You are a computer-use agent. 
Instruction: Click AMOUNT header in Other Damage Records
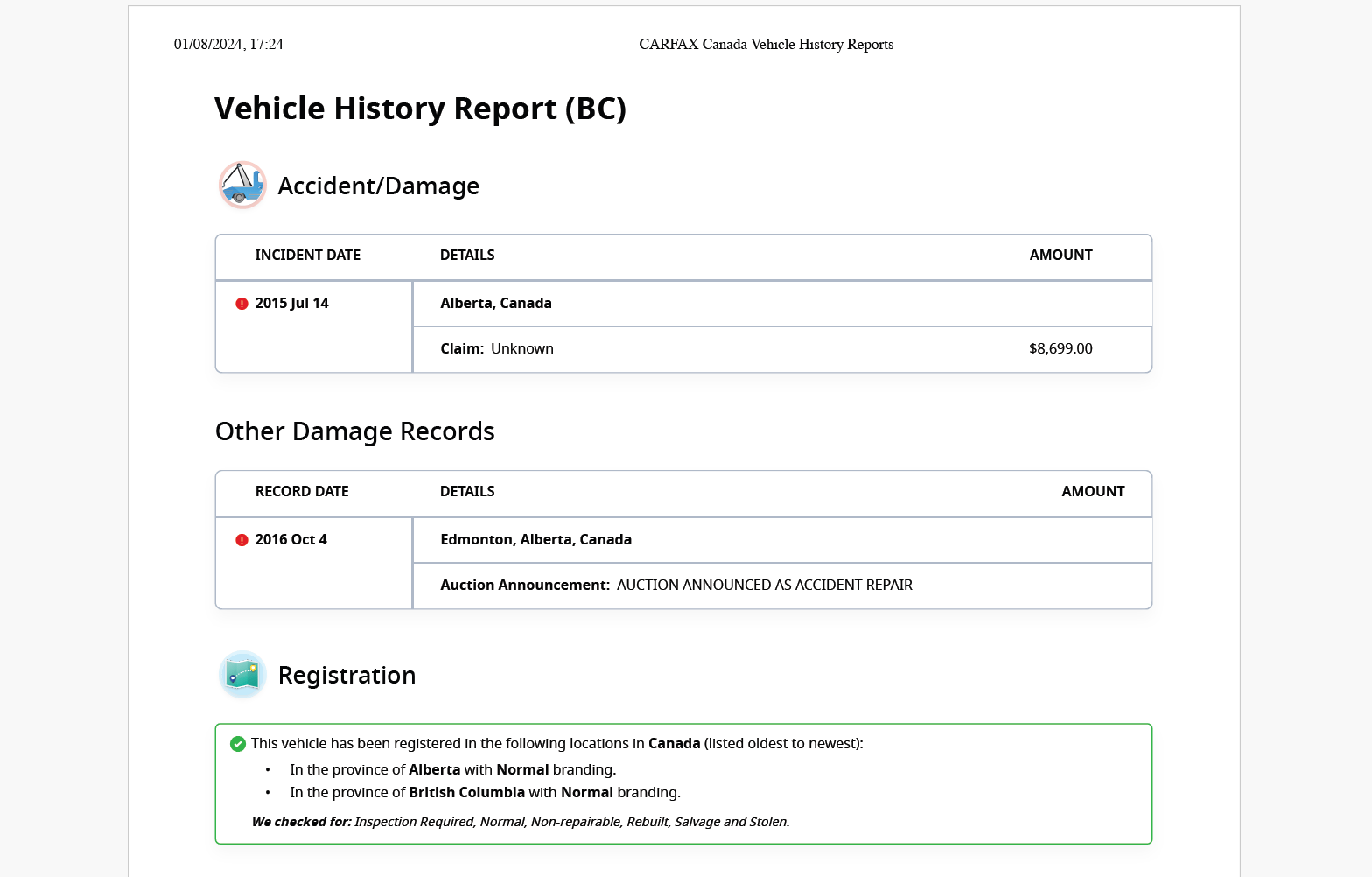tap(1093, 491)
